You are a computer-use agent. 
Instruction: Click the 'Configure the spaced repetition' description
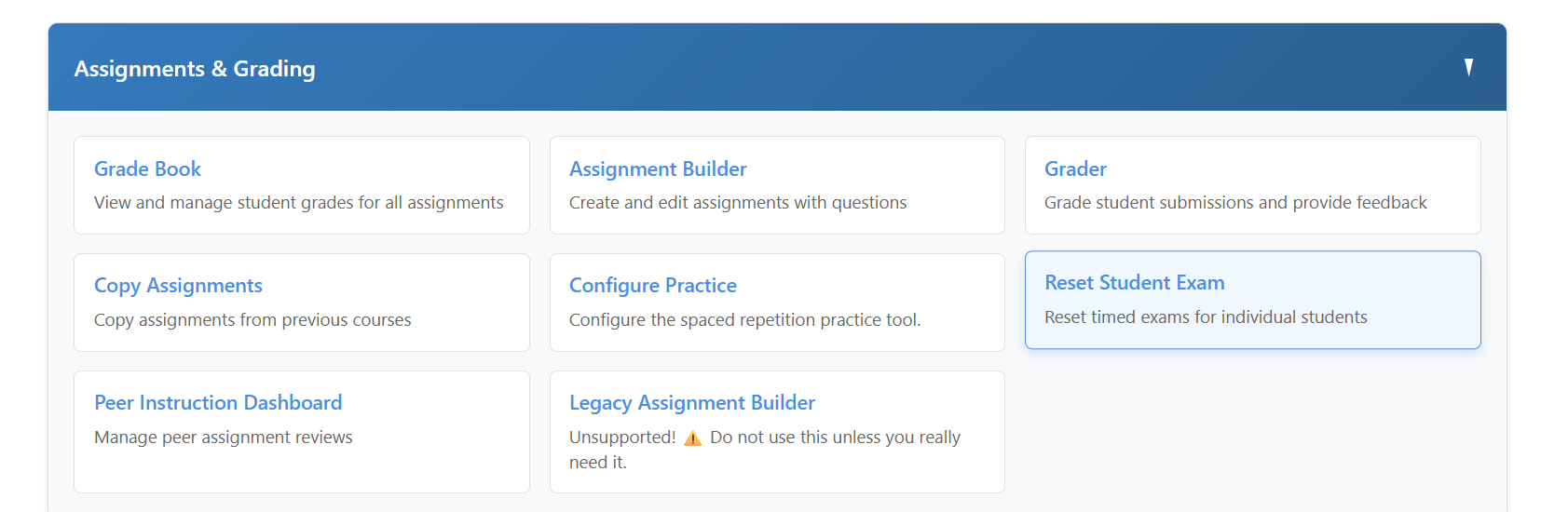coord(744,320)
